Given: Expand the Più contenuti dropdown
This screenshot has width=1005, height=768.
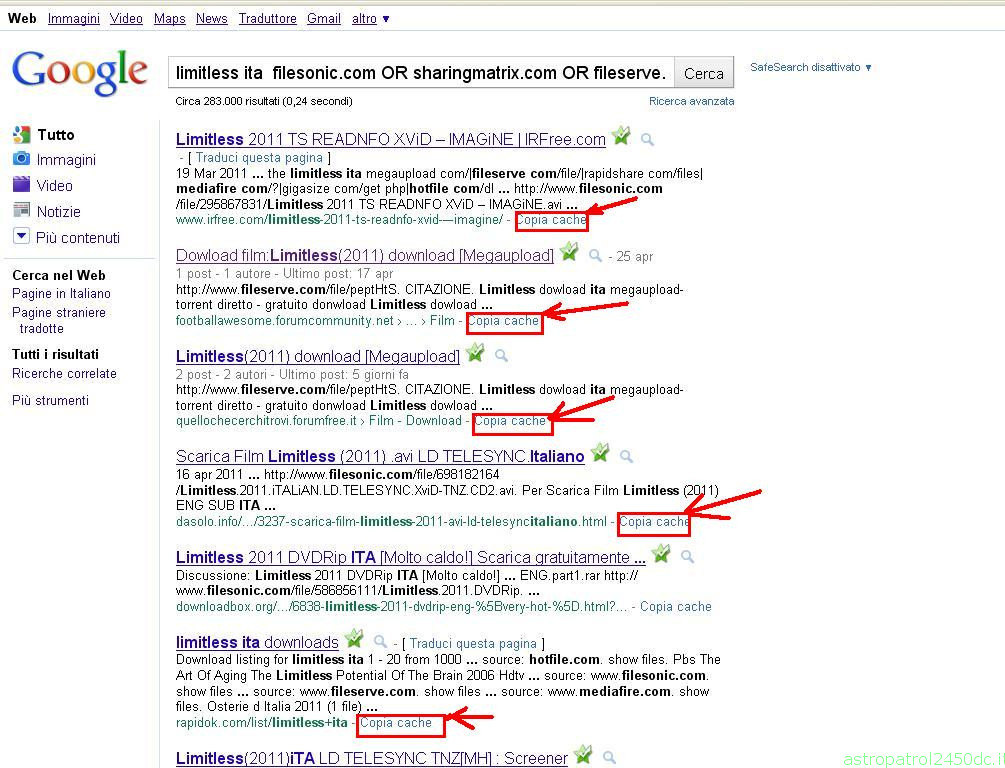Looking at the screenshot, I should tap(21, 237).
